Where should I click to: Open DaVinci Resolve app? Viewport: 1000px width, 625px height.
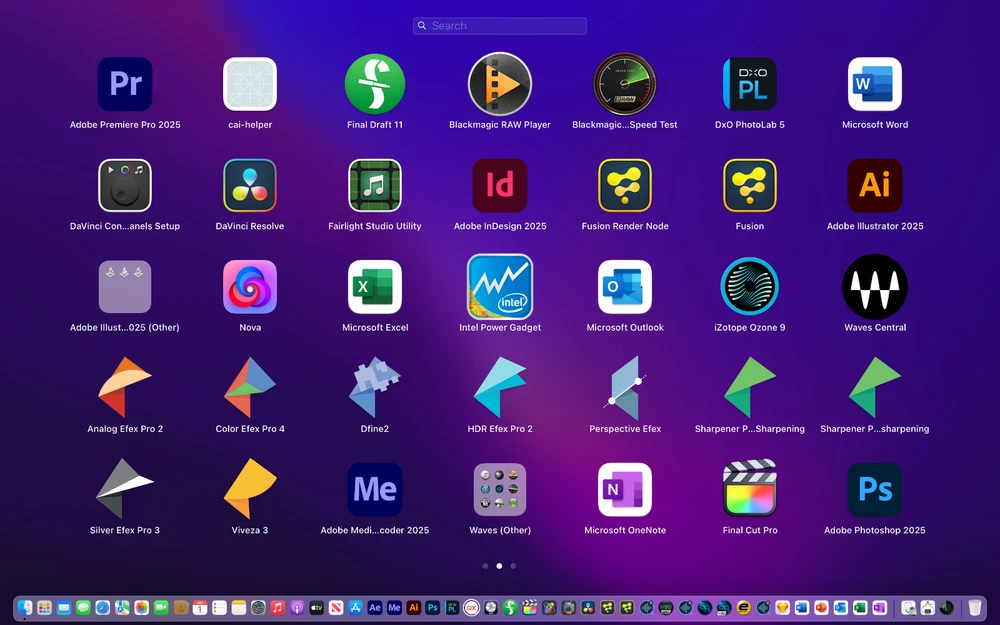(x=250, y=185)
